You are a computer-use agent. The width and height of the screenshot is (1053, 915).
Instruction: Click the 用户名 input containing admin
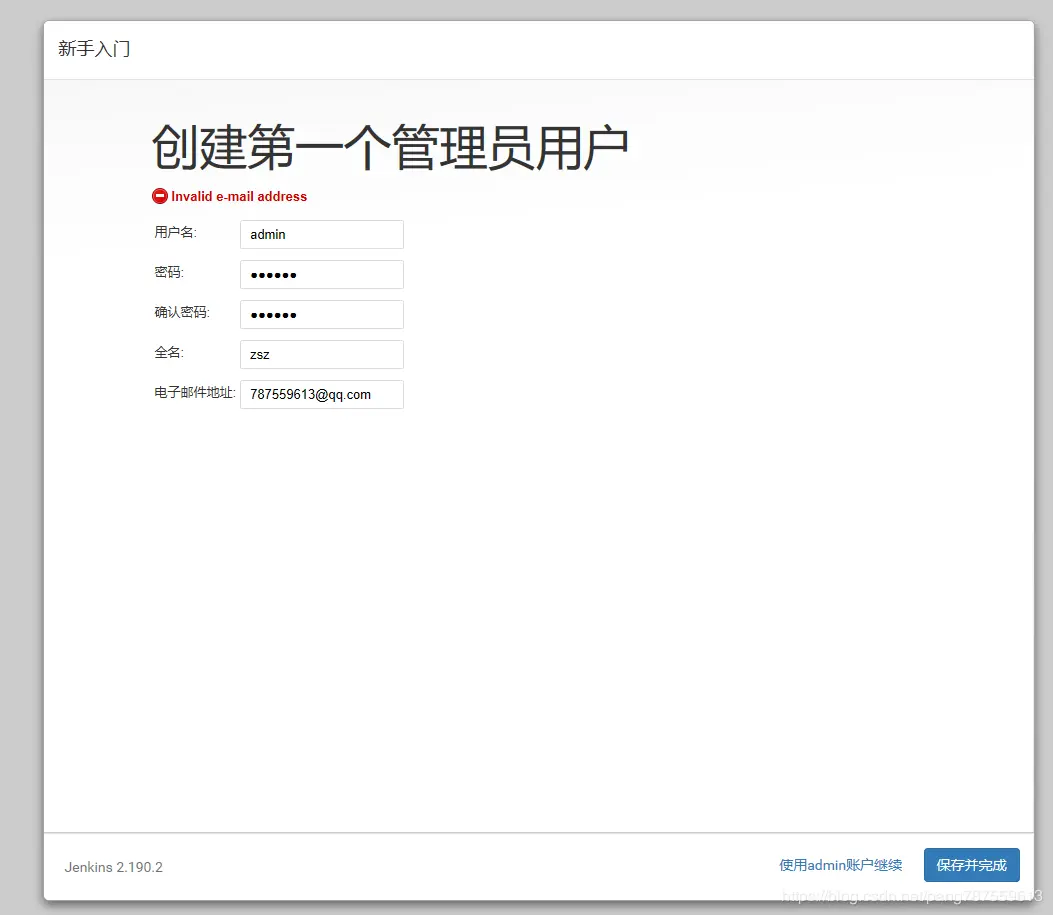321,234
